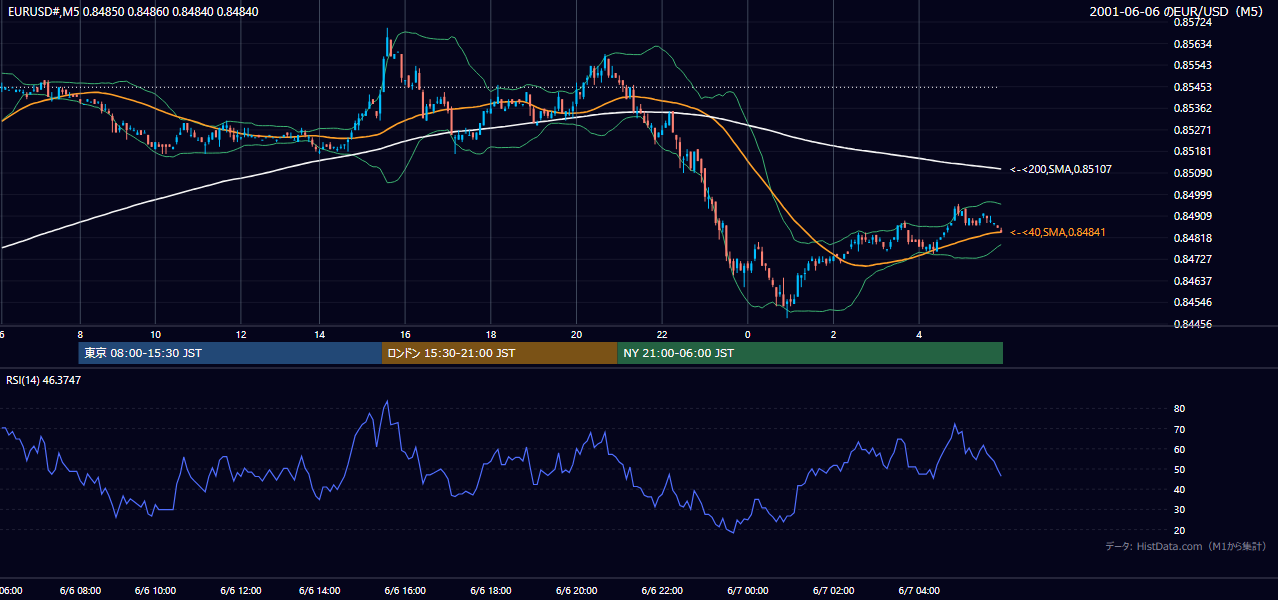Click hour label 0 under the price chart
The image size is (1278, 600).
pos(747,334)
